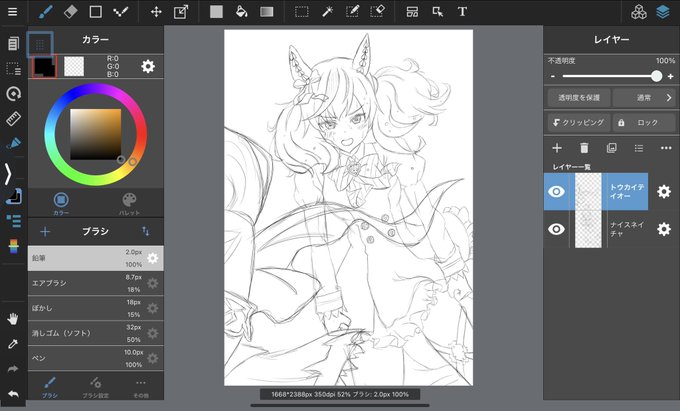Select the rectangular selection tool
Screen dimensions: 680x411
301,12
